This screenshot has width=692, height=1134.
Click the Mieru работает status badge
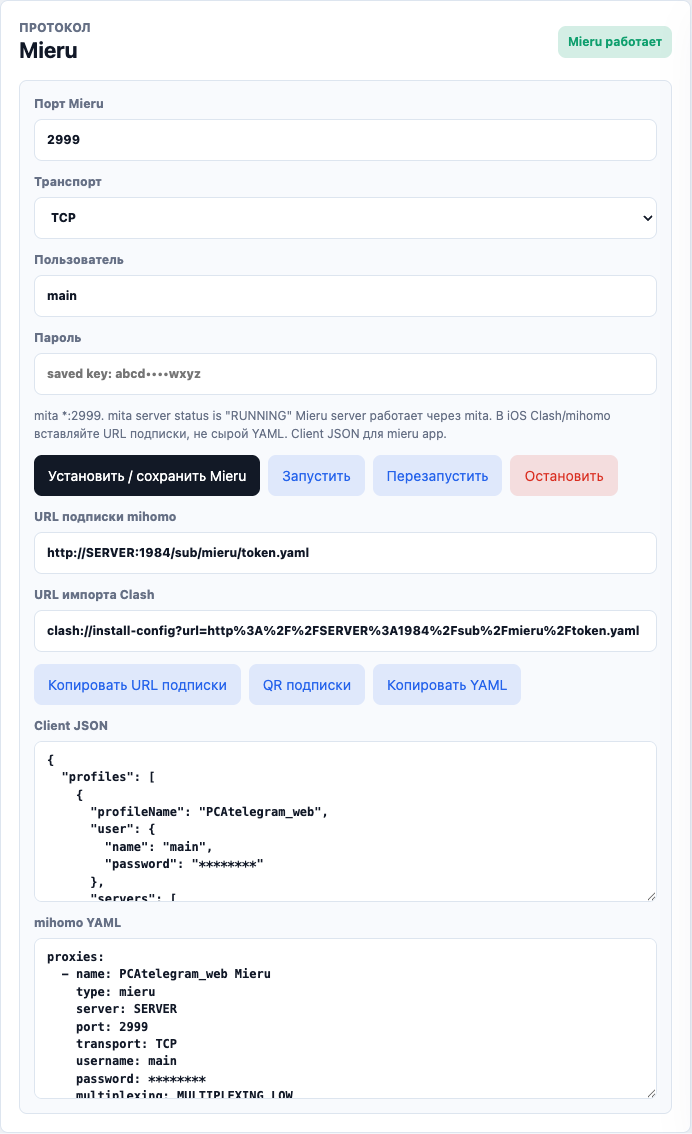tap(615, 42)
